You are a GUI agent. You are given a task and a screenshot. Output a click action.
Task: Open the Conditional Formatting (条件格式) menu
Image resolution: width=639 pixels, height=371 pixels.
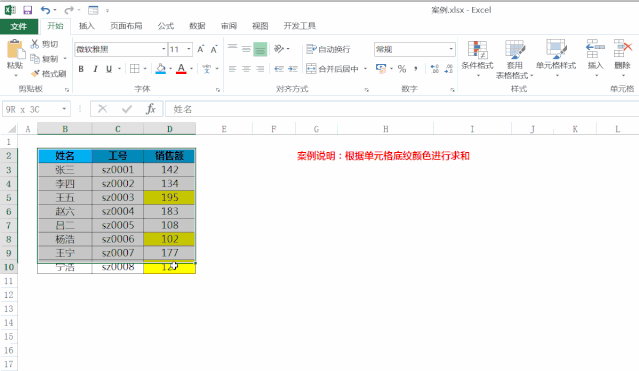click(x=477, y=58)
